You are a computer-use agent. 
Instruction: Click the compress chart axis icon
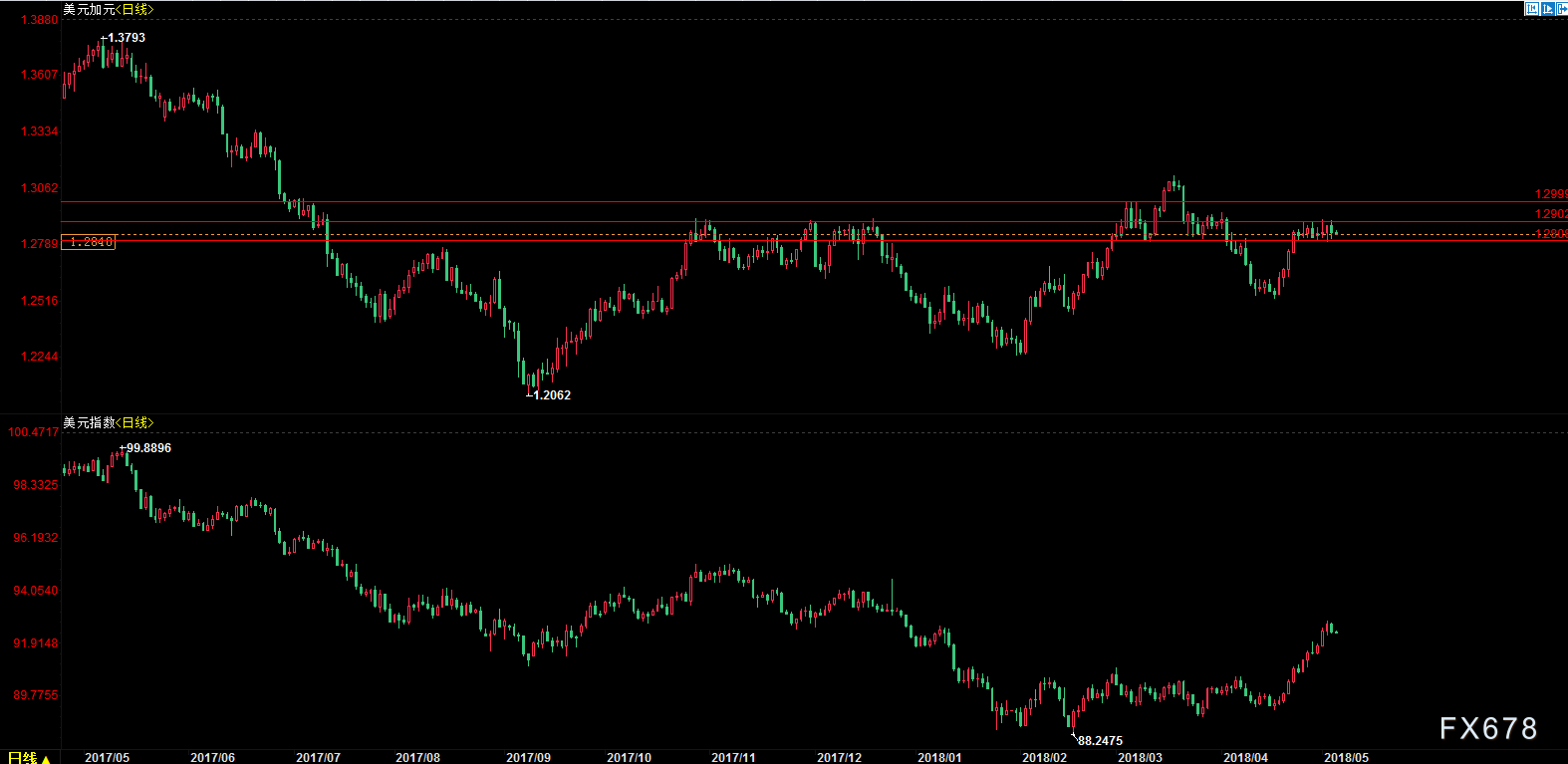click(1532, 9)
